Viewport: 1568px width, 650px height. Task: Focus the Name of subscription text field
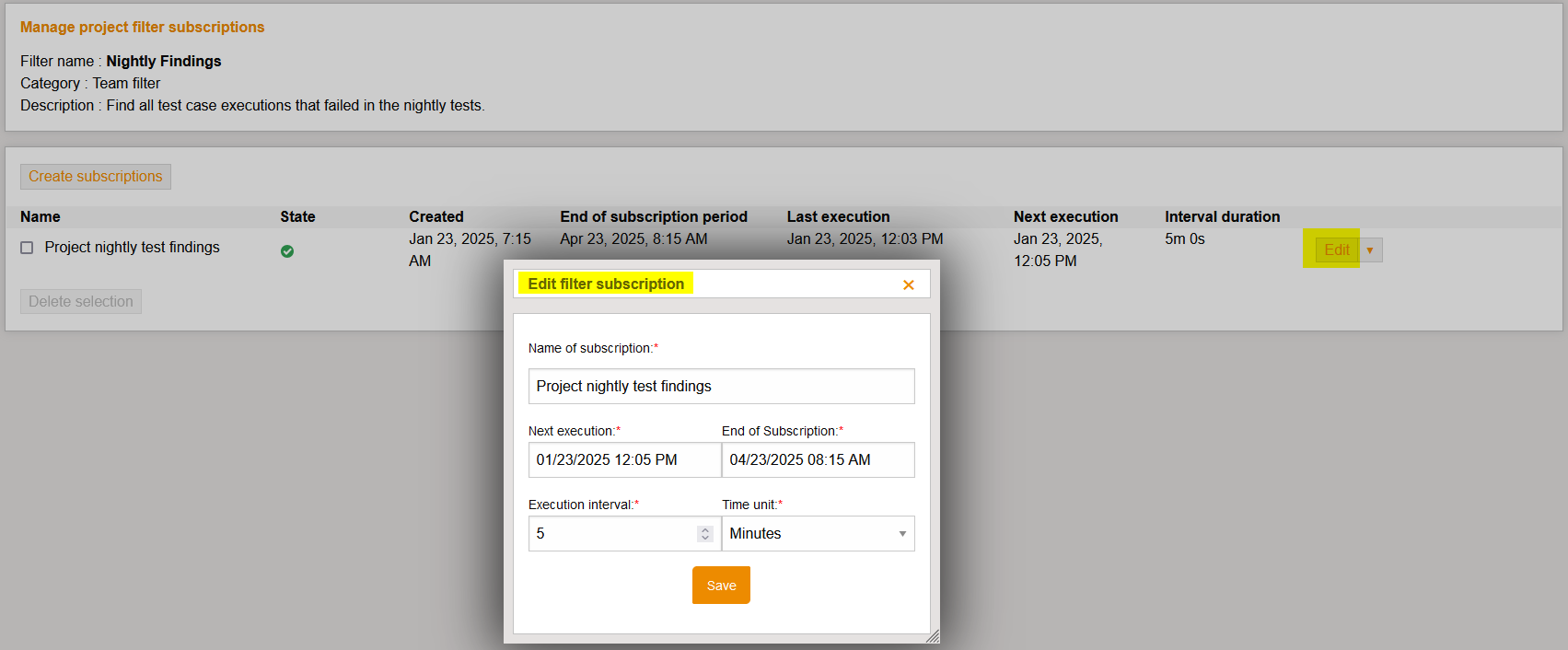[721, 386]
